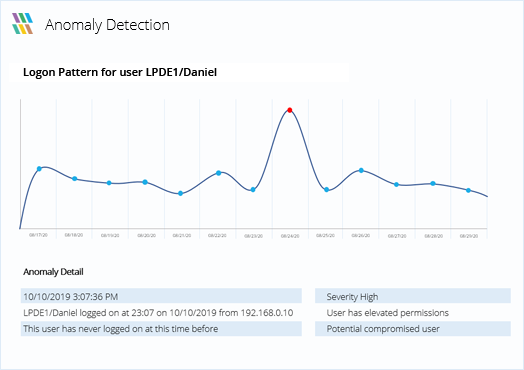Click the 08/18/20 axis date label
524x370 pixels.
(74, 235)
